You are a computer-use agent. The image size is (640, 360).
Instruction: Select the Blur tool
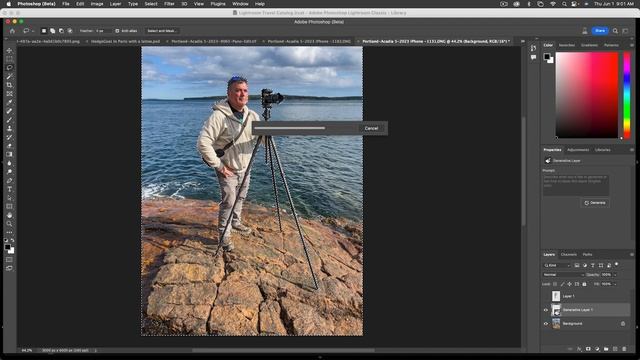[9, 163]
